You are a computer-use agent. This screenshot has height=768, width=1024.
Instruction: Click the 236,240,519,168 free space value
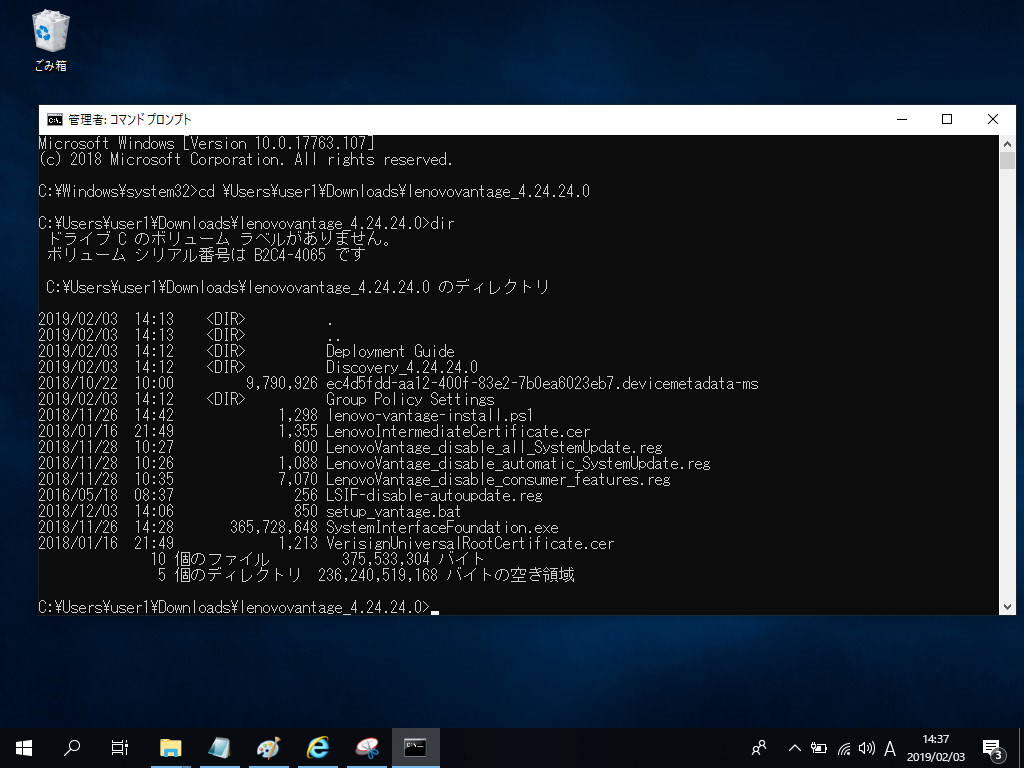(x=378, y=575)
